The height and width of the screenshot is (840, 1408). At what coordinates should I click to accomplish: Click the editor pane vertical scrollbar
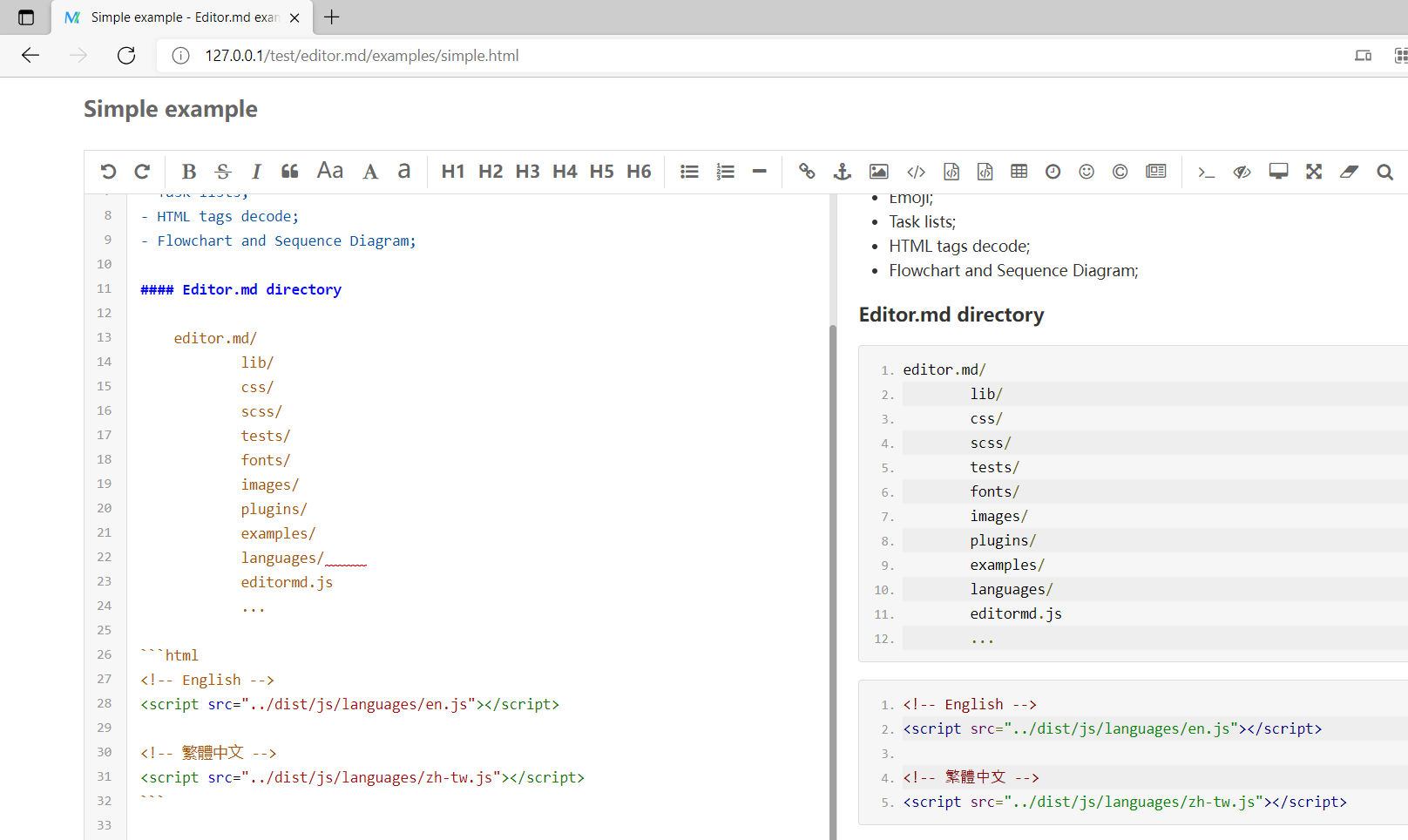coord(833,582)
